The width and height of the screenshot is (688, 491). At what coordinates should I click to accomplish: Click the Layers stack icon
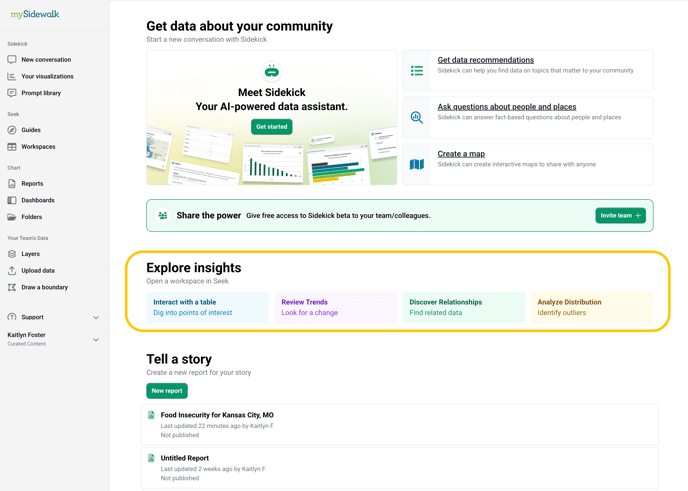point(12,254)
